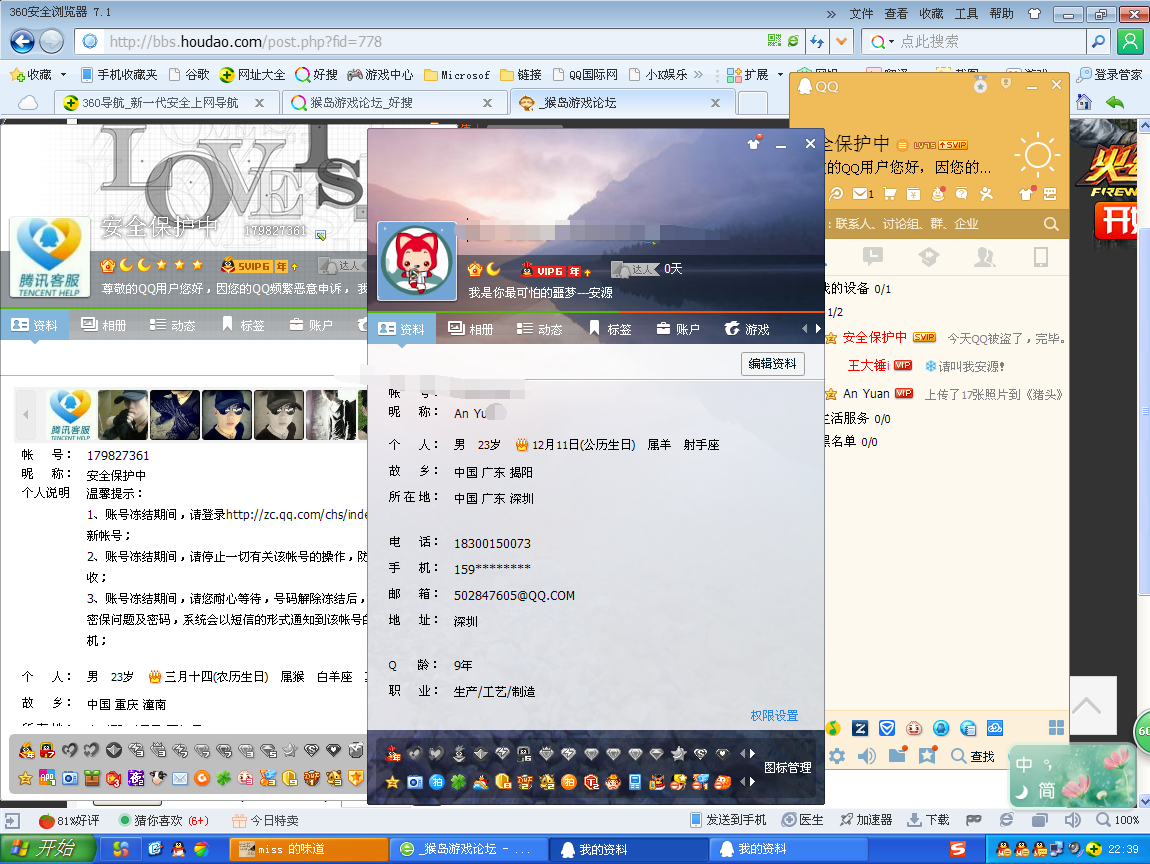
Task: Click the green user login icon
Action: pyautogui.click(x=1130, y=41)
